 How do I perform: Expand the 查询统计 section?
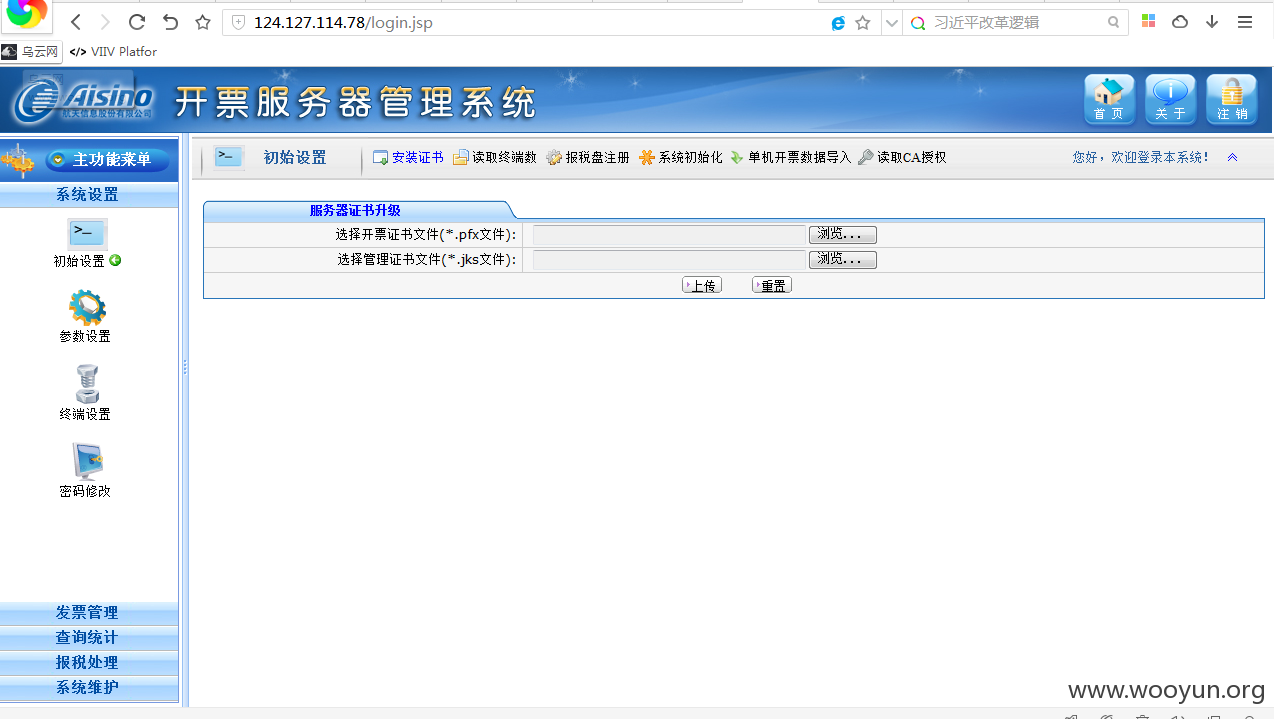pyautogui.click(x=89, y=638)
